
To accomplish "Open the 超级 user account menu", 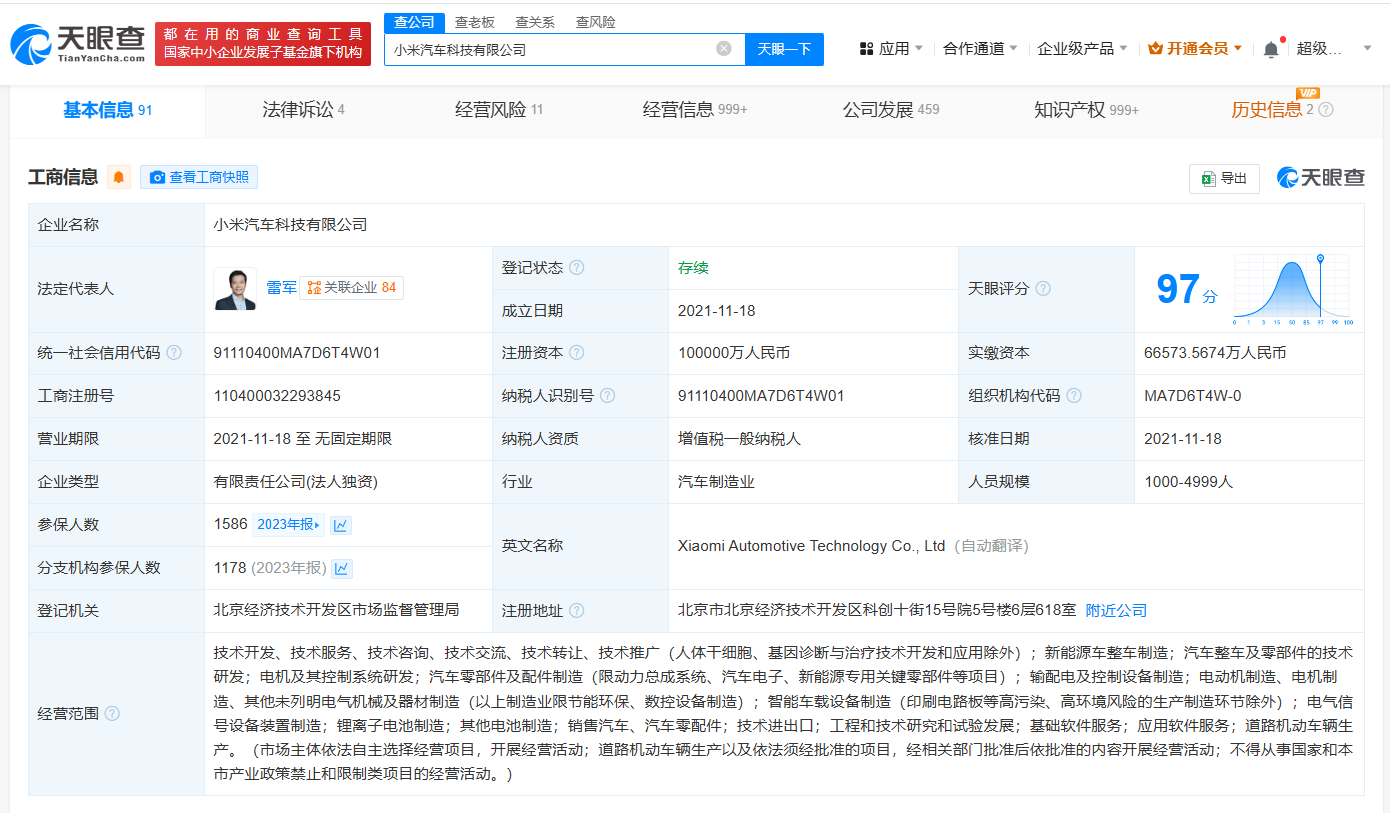I will coord(1334,48).
